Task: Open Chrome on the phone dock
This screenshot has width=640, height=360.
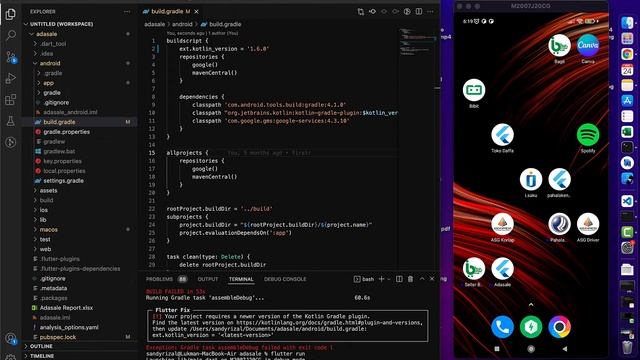Action: point(559,327)
